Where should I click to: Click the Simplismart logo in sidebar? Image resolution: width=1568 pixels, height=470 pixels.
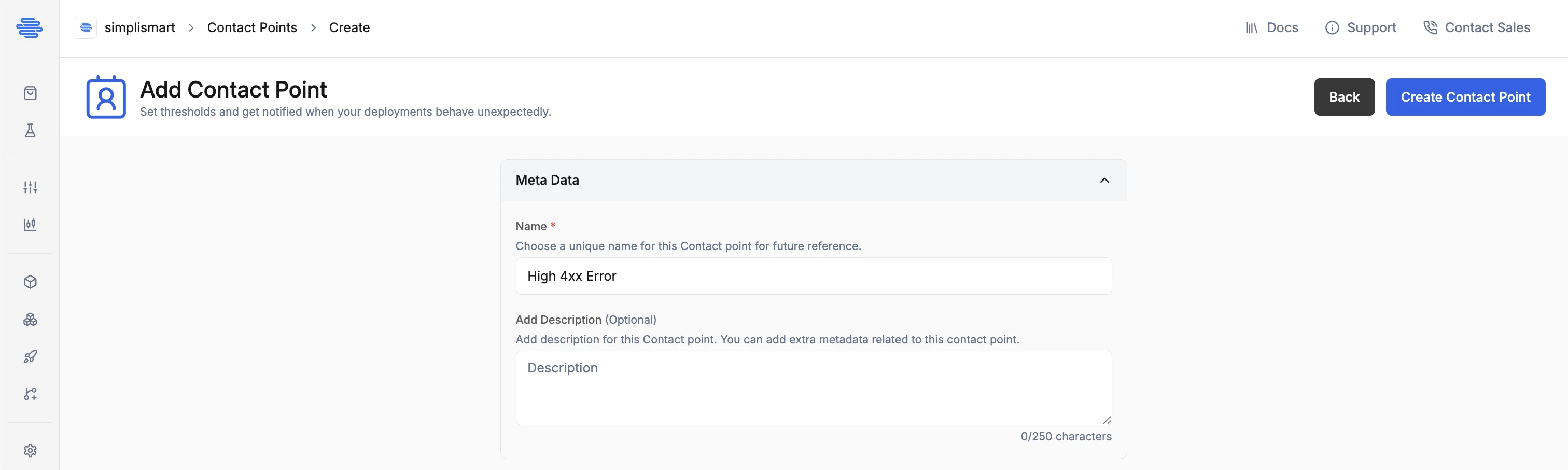click(x=29, y=28)
